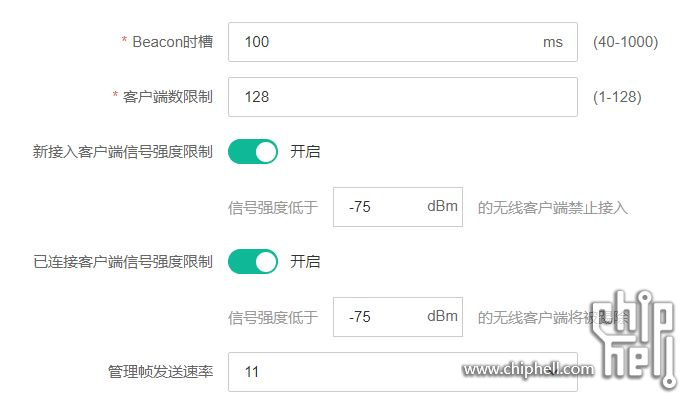Disable the new-client signal strength limit toggle
This screenshot has width=690, height=404.
coord(253,152)
